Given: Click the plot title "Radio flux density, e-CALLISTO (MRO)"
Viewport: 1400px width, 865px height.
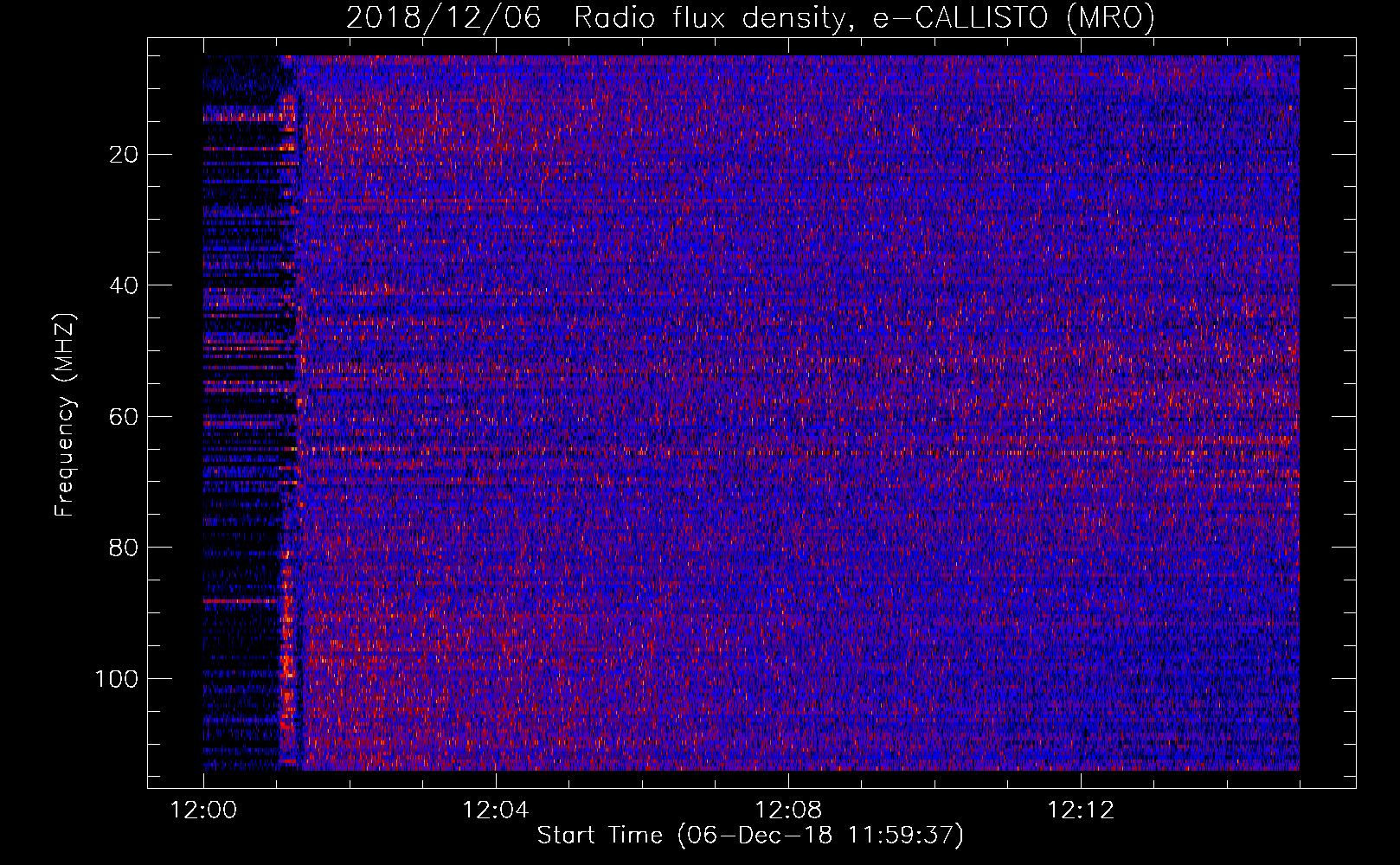Looking at the screenshot, I should (864, 17).
